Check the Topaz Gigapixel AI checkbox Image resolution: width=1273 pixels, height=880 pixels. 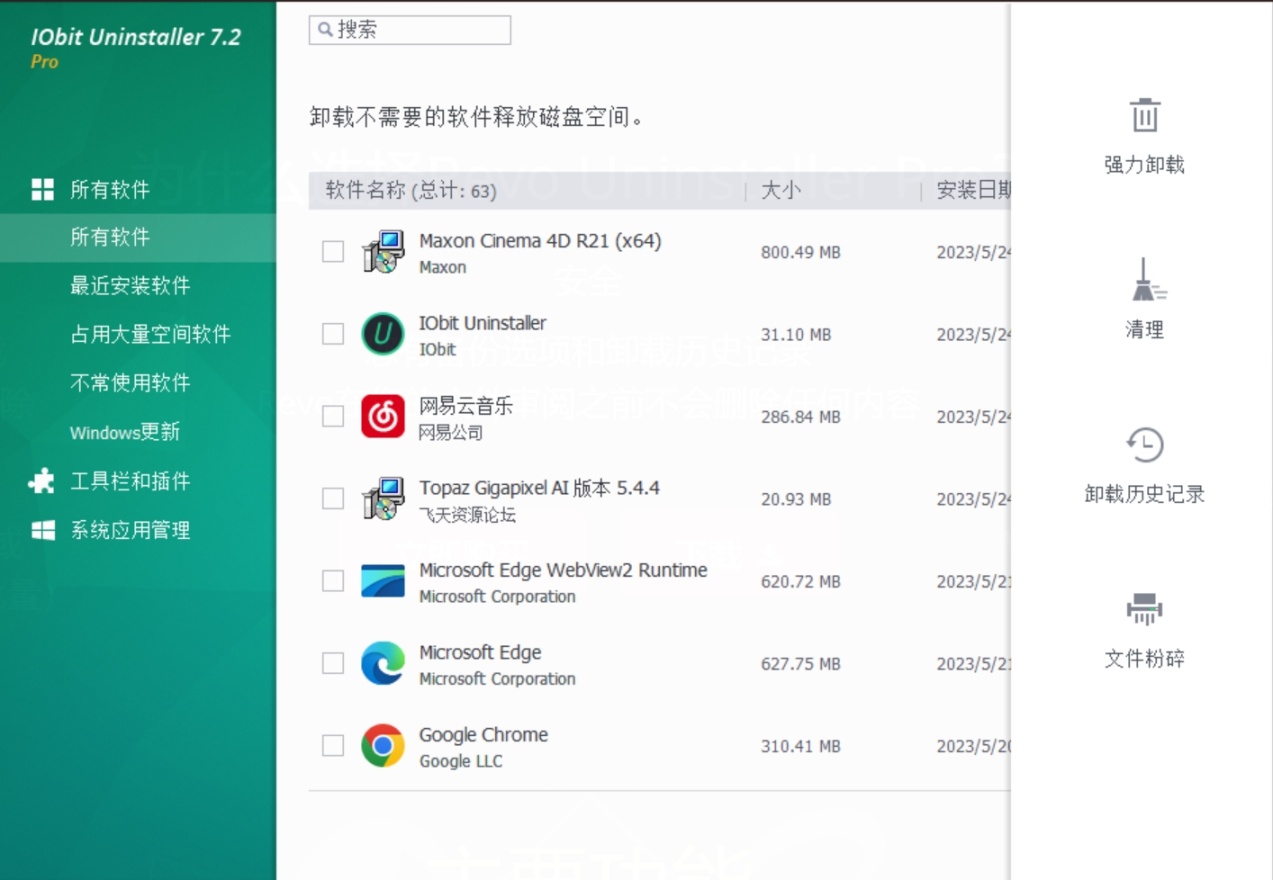pos(333,498)
